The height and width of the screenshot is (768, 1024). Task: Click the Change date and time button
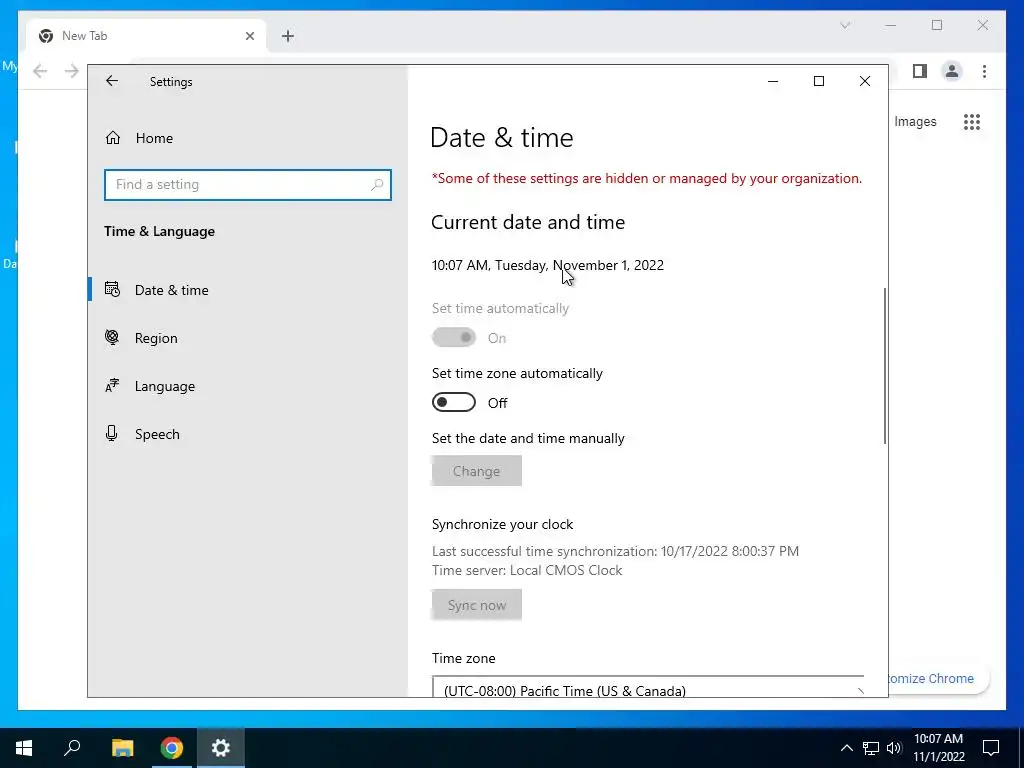coord(477,471)
